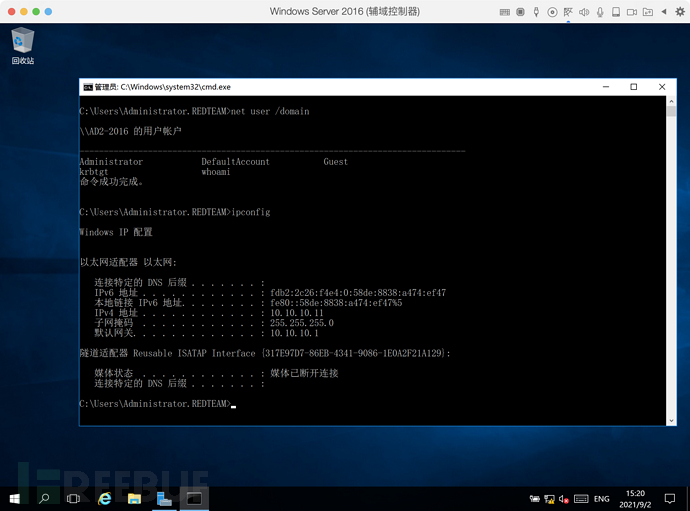Click the '\\AD2-2016' header line
This screenshot has height=511, width=690.
point(131,131)
